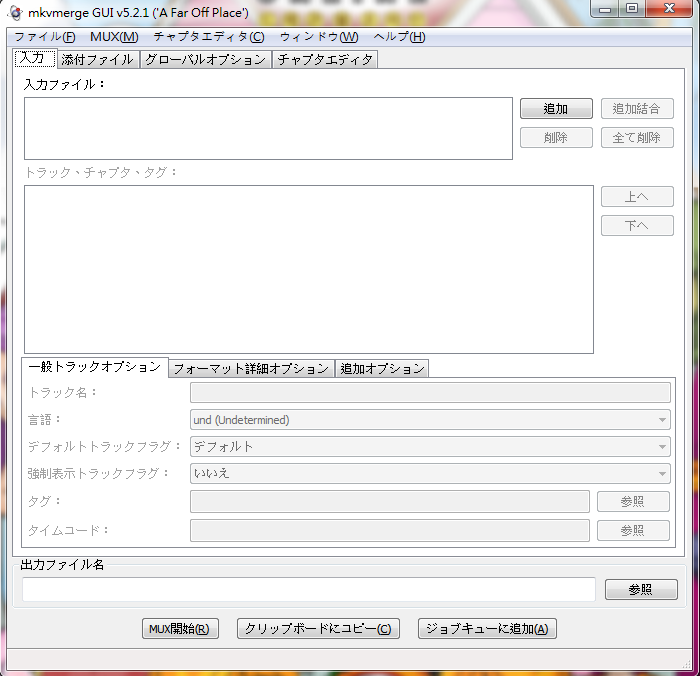Select the 入力 tab

[x=35, y=58]
